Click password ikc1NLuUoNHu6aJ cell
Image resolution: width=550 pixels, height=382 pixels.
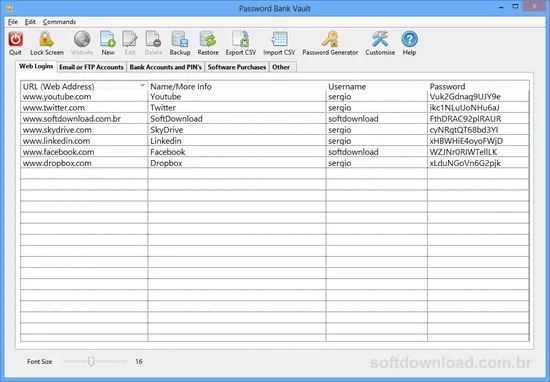(x=478, y=107)
